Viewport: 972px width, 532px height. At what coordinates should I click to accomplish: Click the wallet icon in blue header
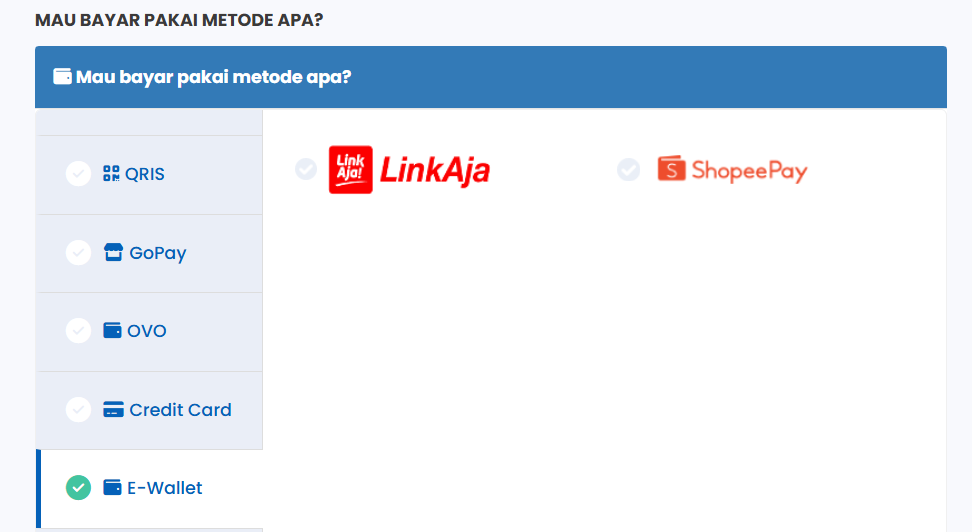(62, 77)
